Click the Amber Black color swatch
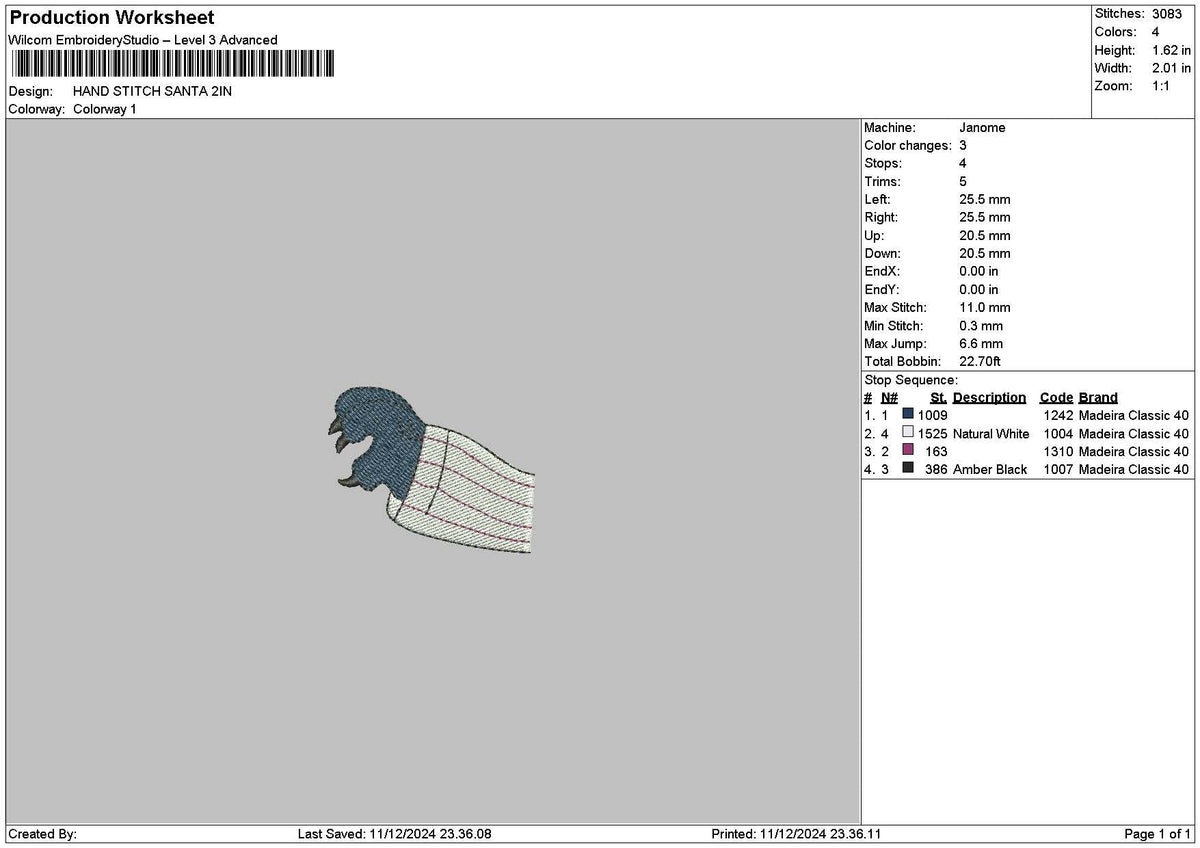Image resolution: width=1200 pixels, height=848 pixels. tap(908, 468)
